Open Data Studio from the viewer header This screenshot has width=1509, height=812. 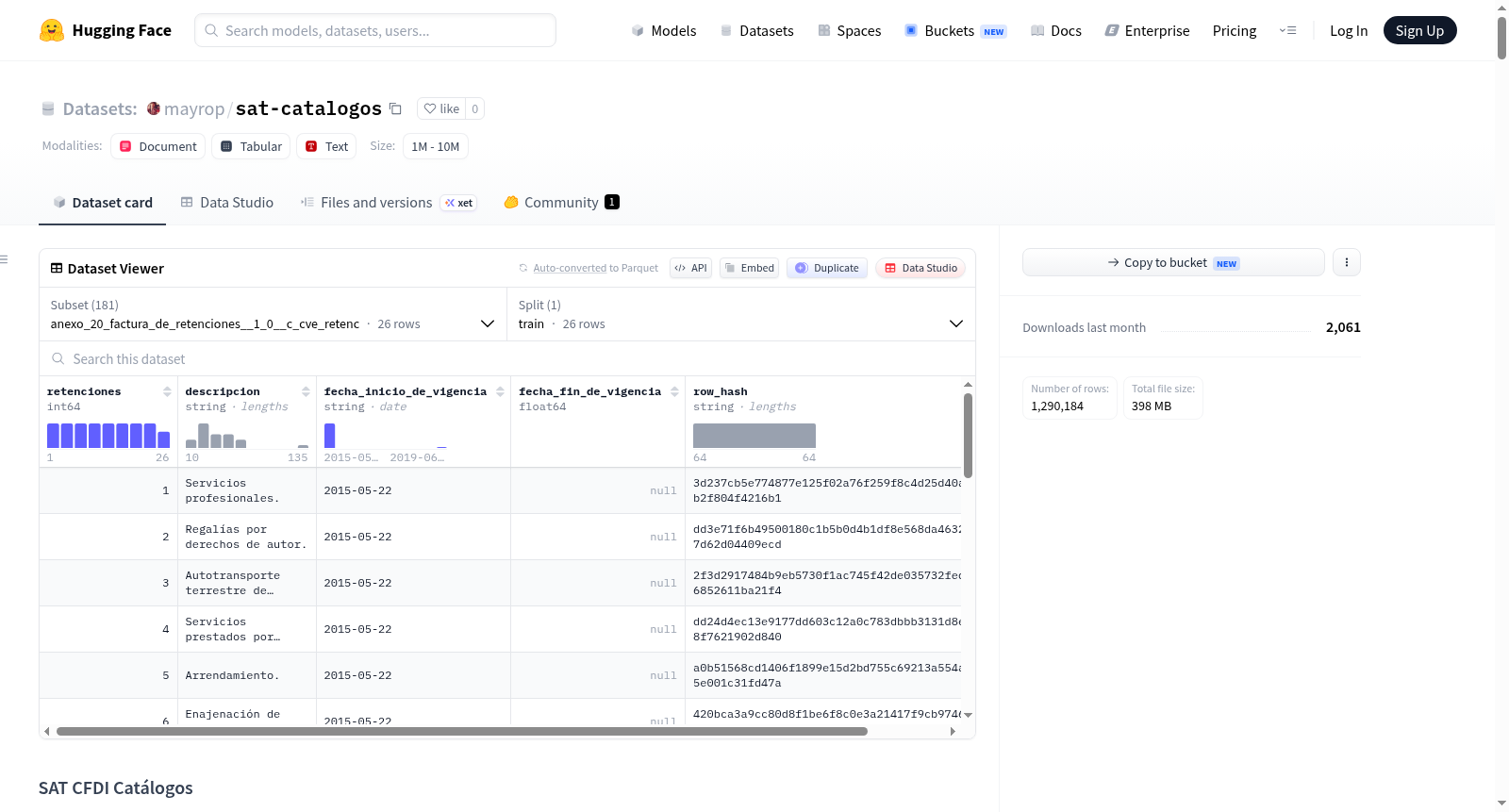tap(920, 268)
